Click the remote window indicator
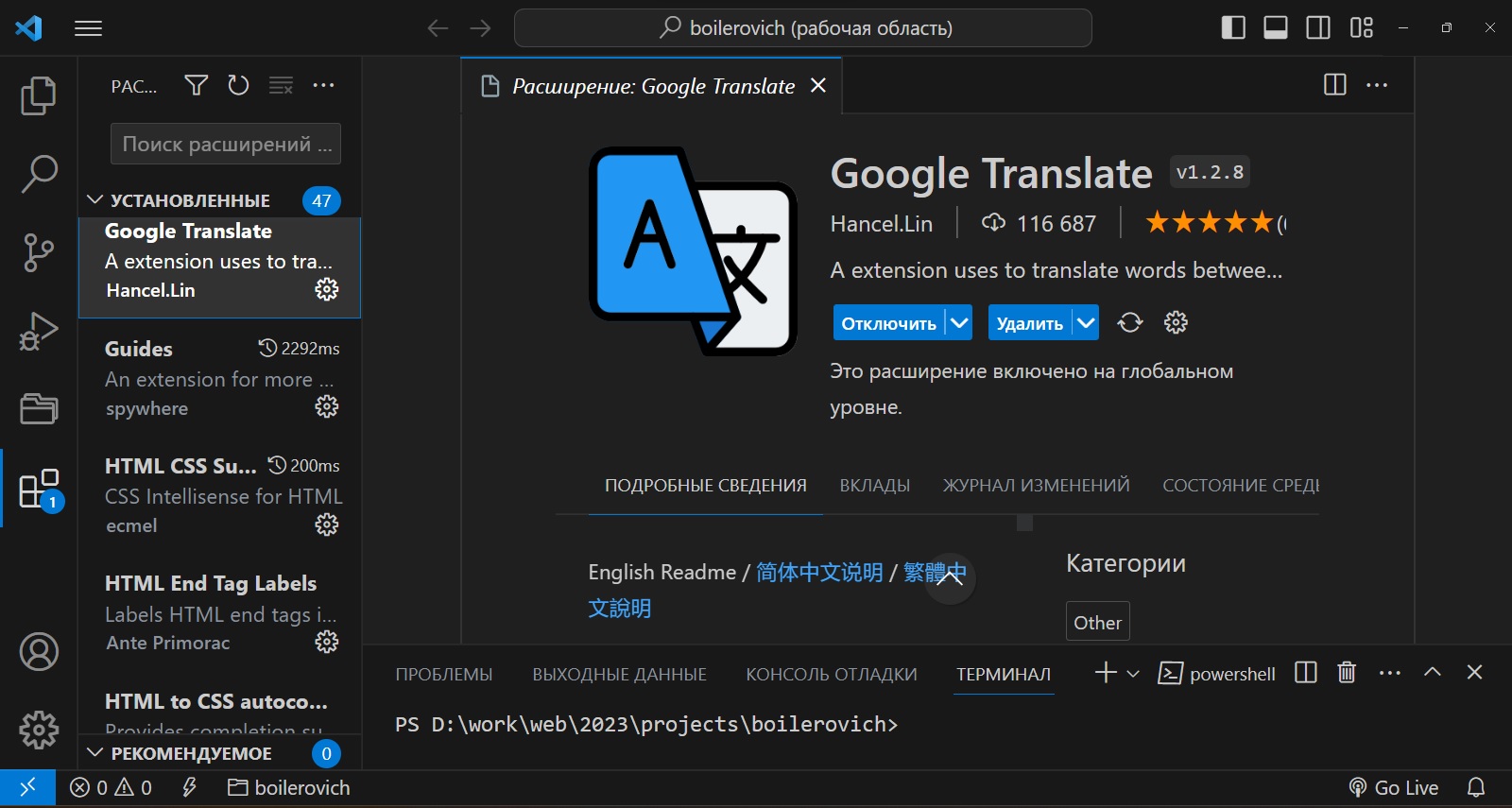1512x808 pixels. 27,787
